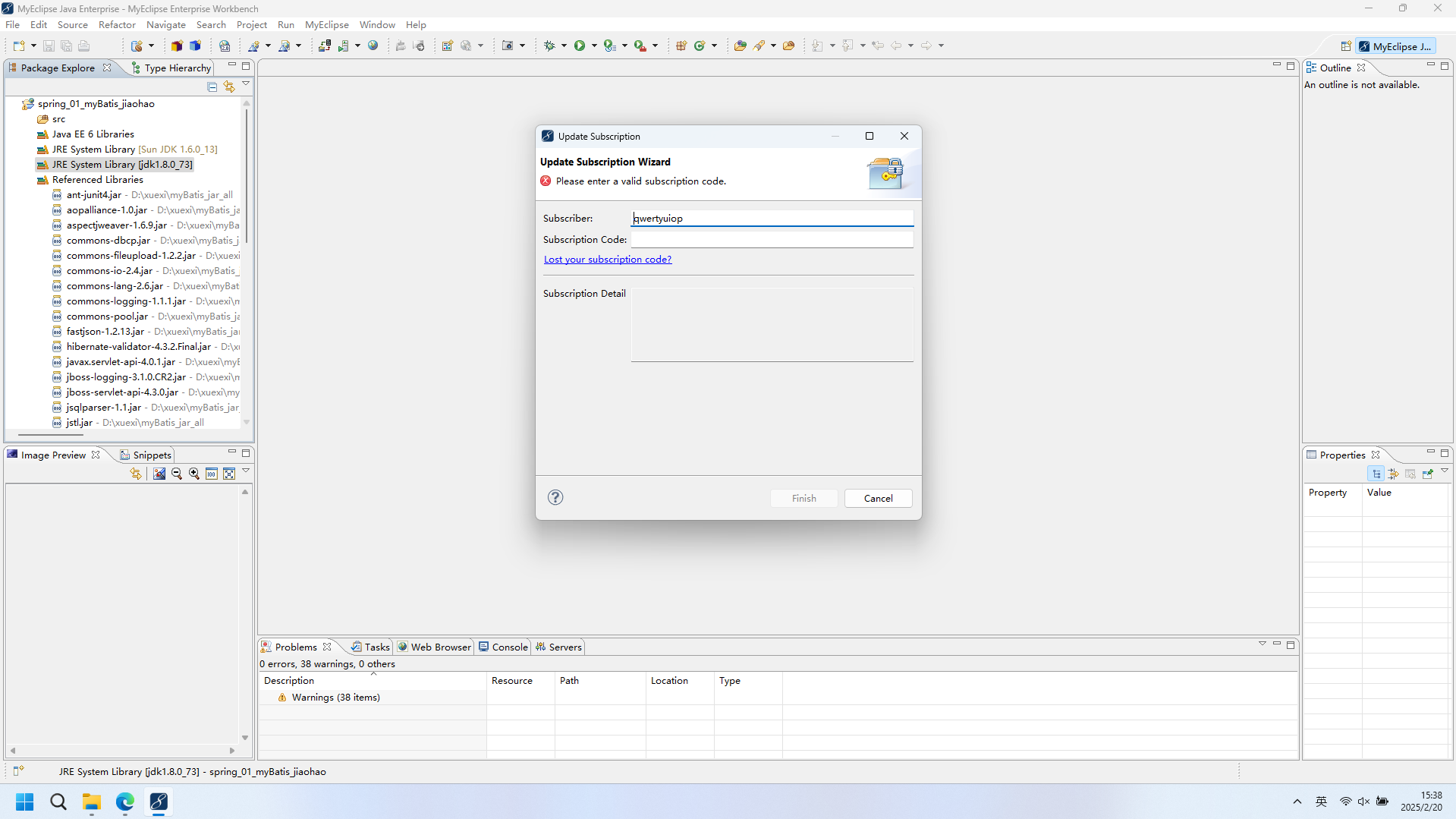1456x819 pixels.
Task: Click the New file wizard toolbar icon
Action: pyautogui.click(x=19, y=46)
